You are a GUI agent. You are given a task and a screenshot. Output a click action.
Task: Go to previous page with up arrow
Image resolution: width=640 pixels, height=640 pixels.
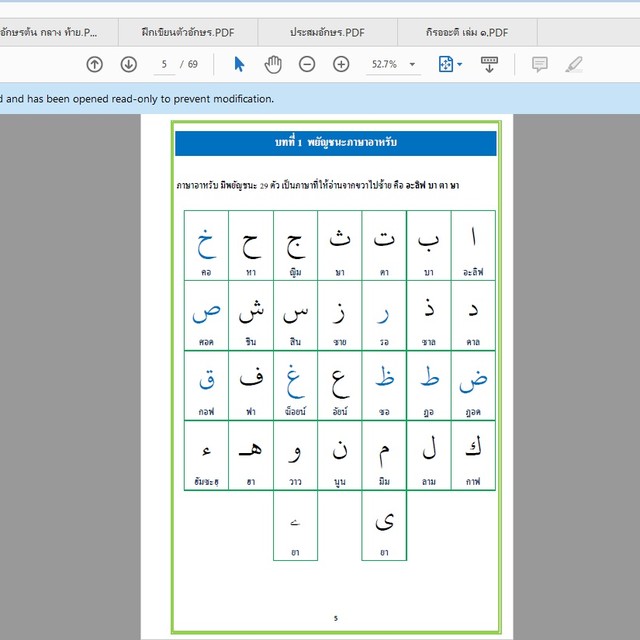94,64
